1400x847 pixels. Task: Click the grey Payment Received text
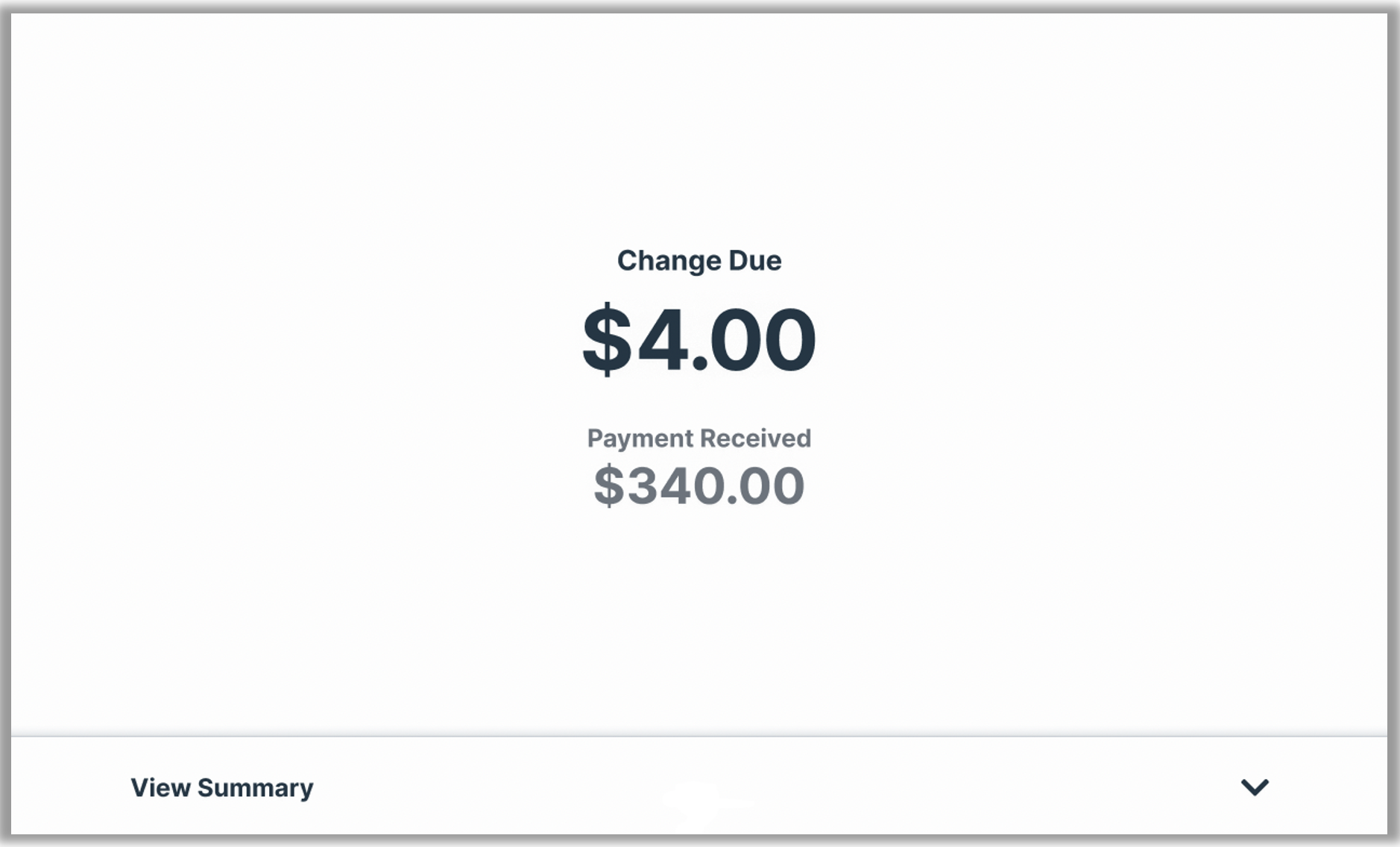[699, 438]
